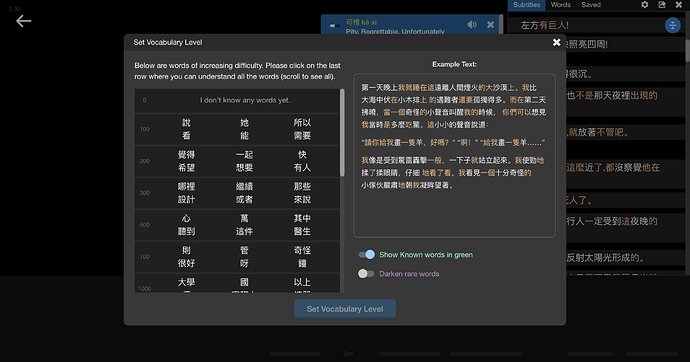690x362 pixels.
Task: Enable Darken rare words switch
Action: pyautogui.click(x=366, y=274)
